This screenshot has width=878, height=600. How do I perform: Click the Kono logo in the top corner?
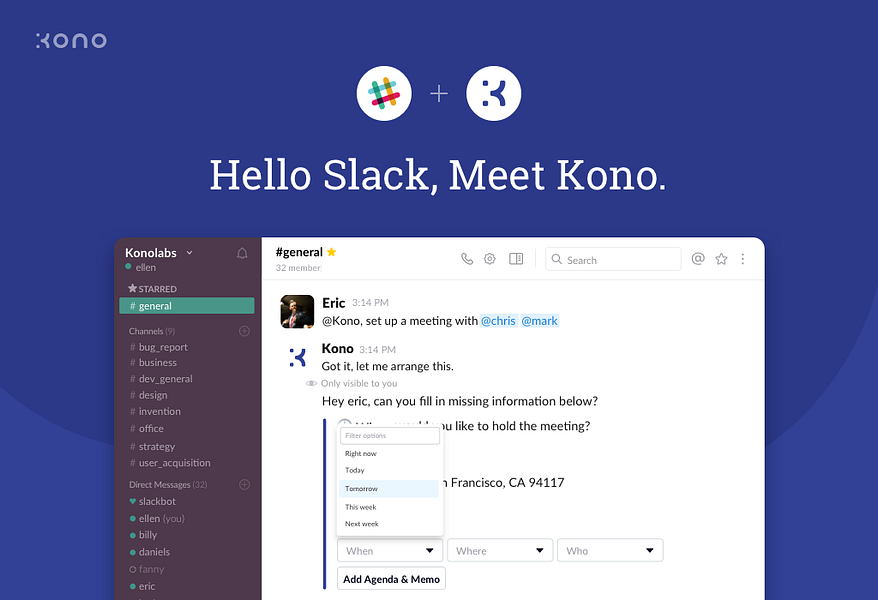pyautogui.click(x=71, y=40)
